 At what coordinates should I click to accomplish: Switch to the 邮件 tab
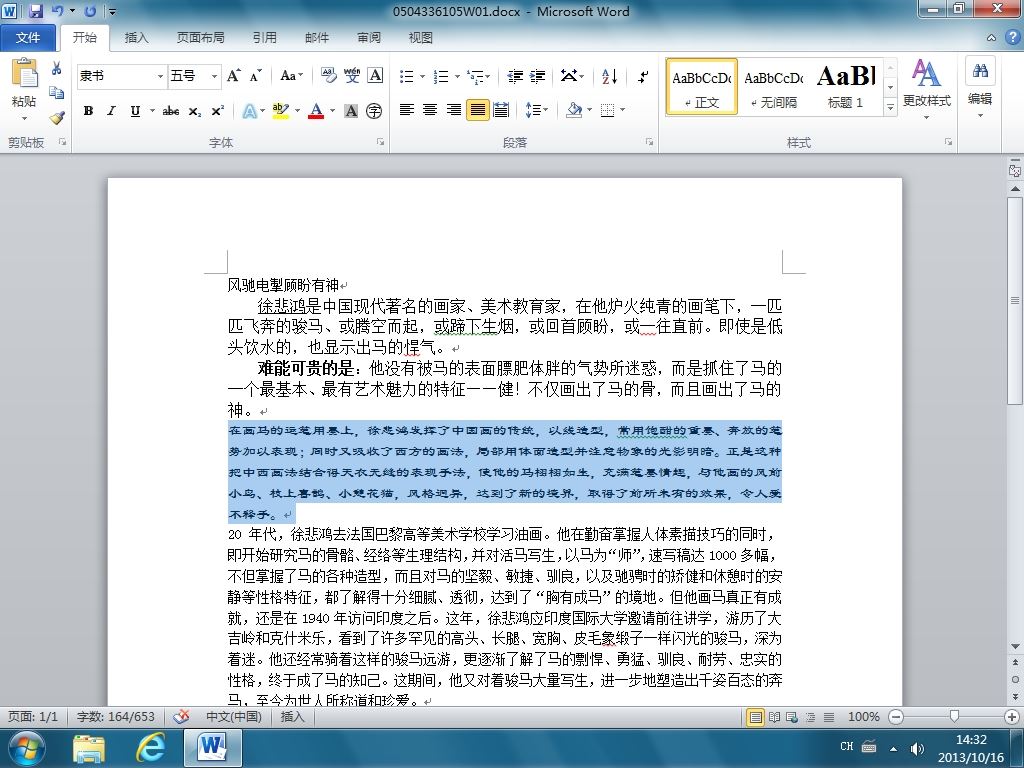(x=317, y=38)
